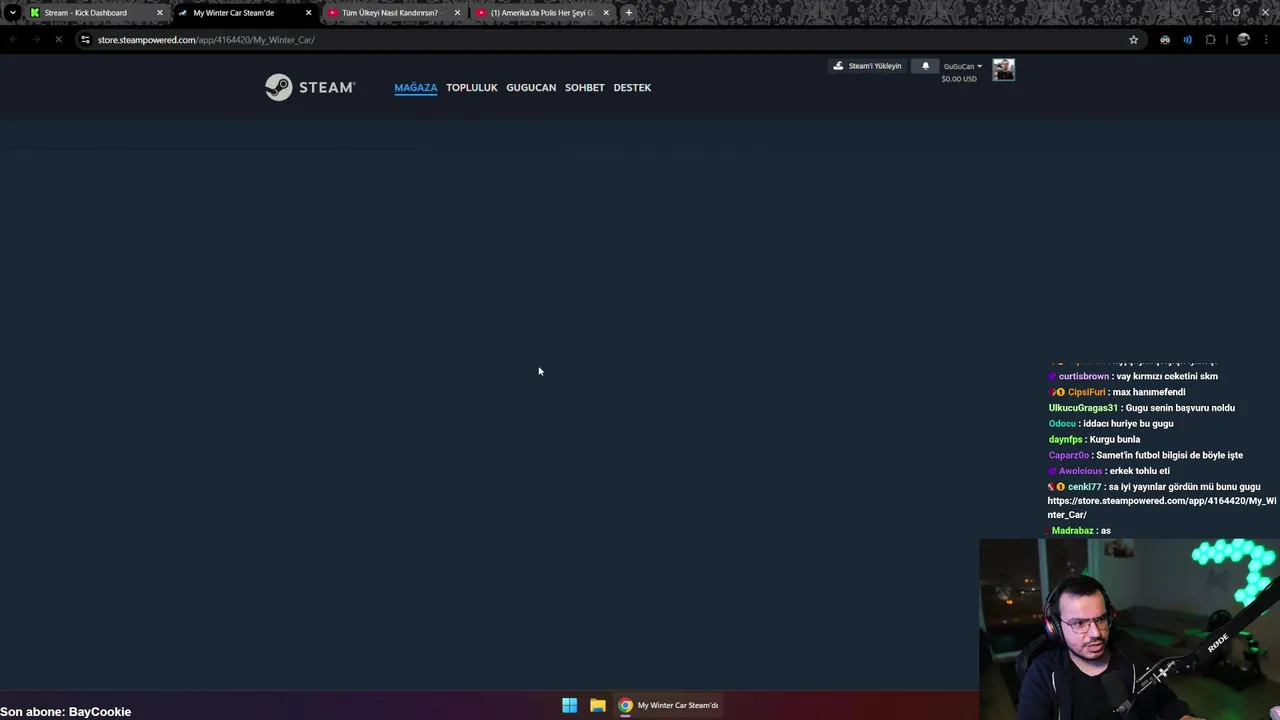Open the DESTEK support link
Image resolution: width=1280 pixels, height=720 pixels.
coord(632,88)
